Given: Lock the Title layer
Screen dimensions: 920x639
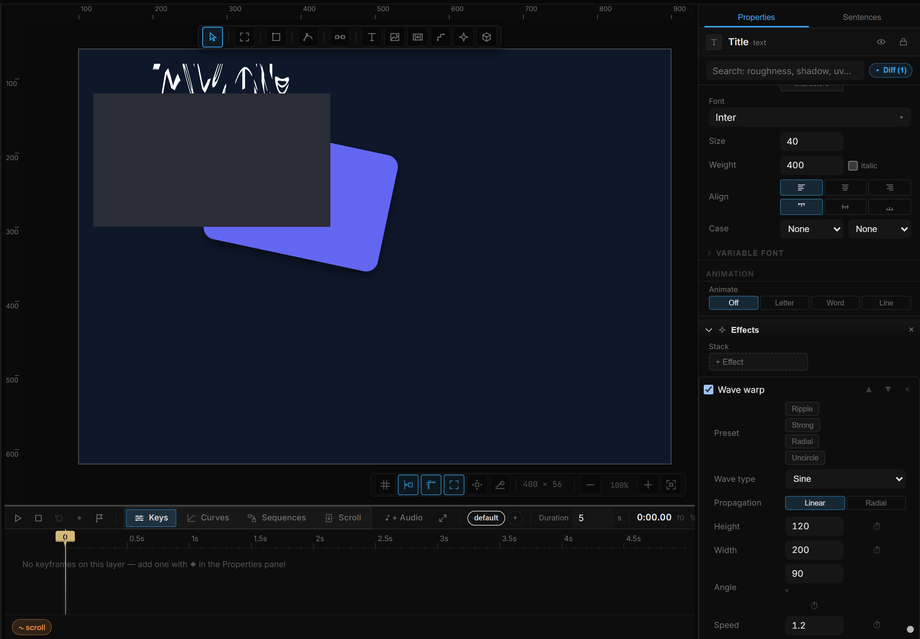Looking at the screenshot, I should (x=903, y=42).
